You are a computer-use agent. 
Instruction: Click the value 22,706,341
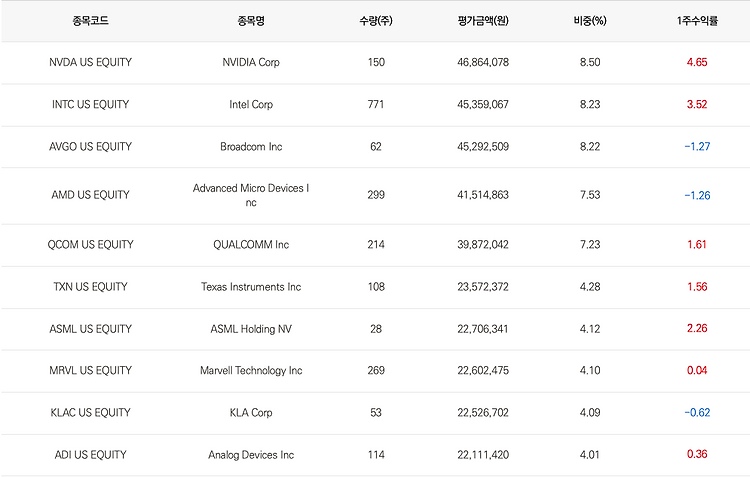483,329
